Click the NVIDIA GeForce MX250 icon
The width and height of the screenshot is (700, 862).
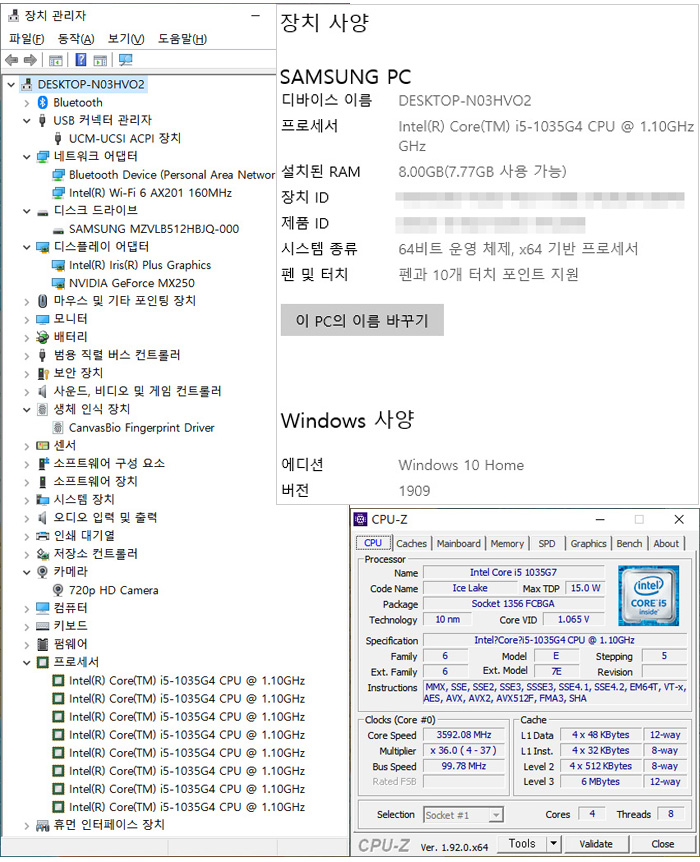(x=58, y=283)
